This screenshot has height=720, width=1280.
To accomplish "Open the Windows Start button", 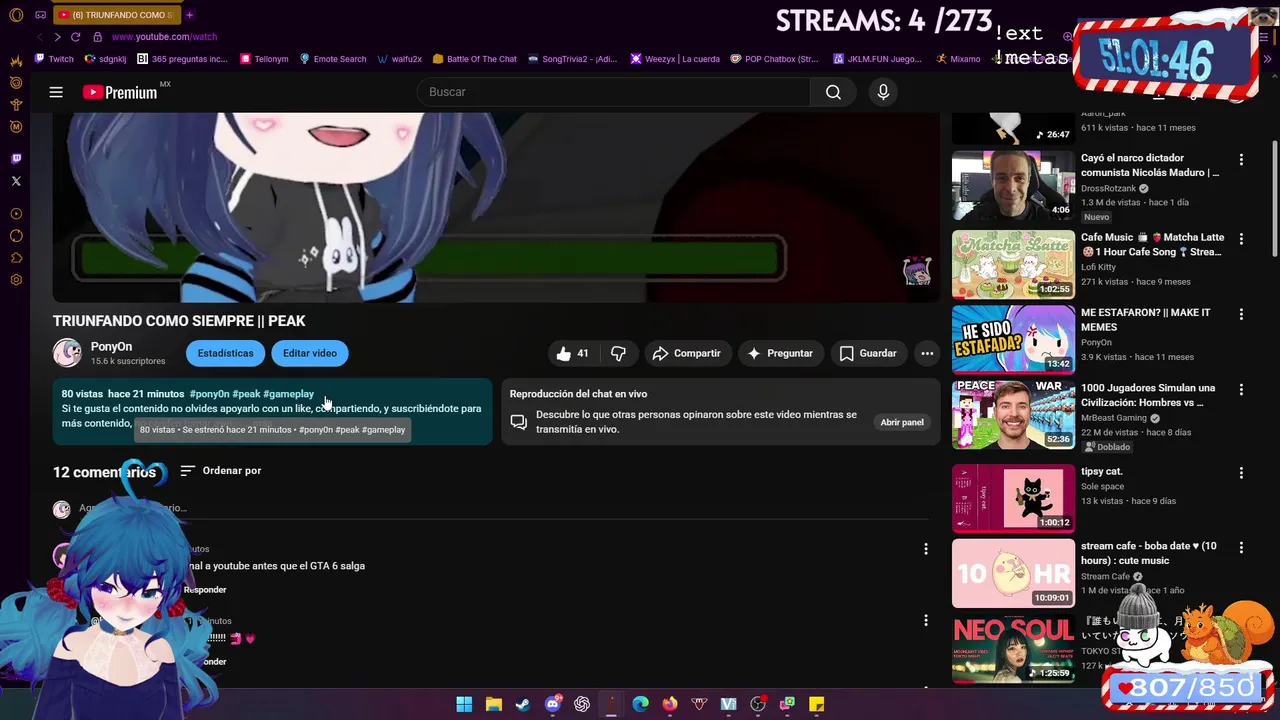I will [x=464, y=704].
